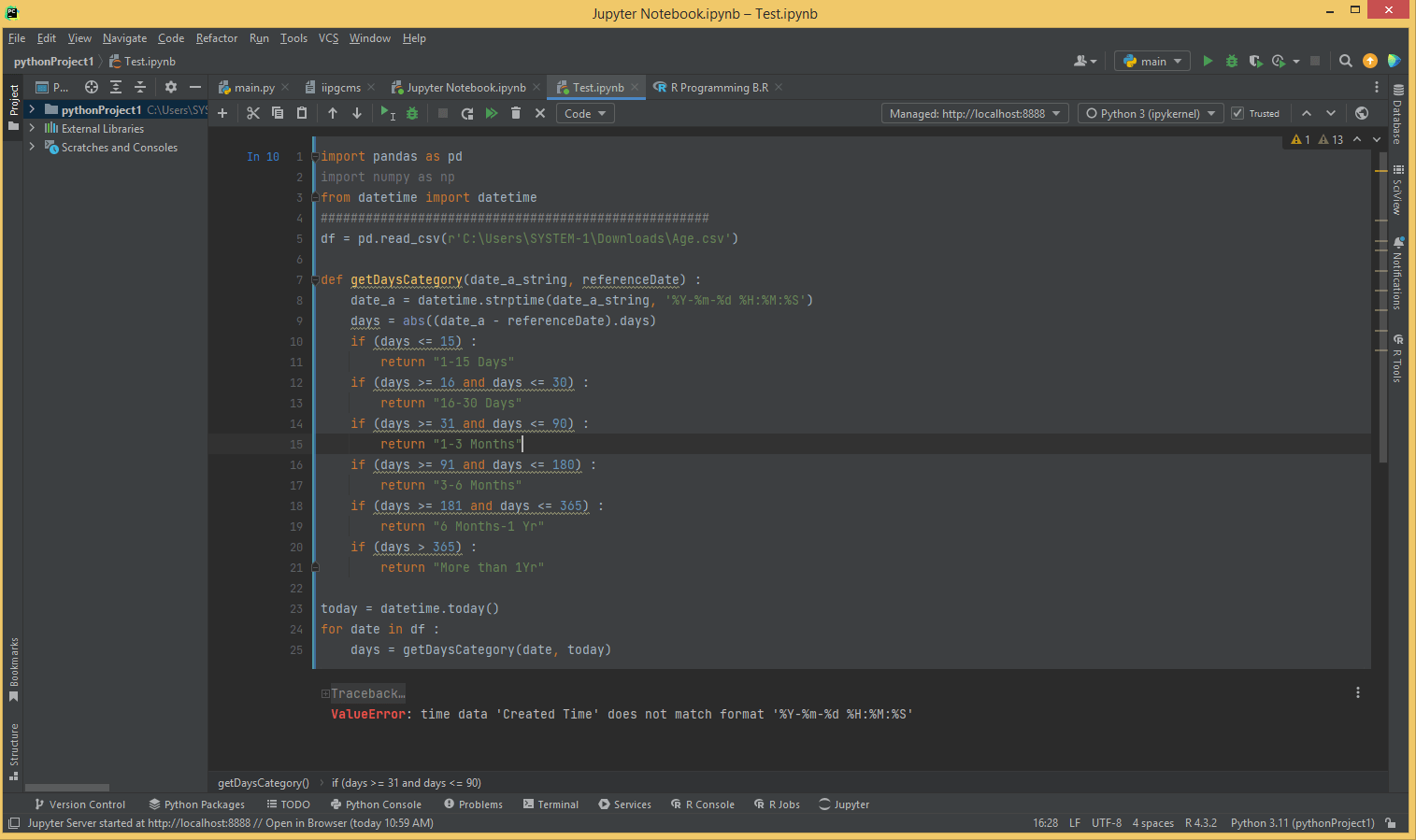1416x840 pixels.
Task: Open the Python Packages panel
Action: coord(196,804)
